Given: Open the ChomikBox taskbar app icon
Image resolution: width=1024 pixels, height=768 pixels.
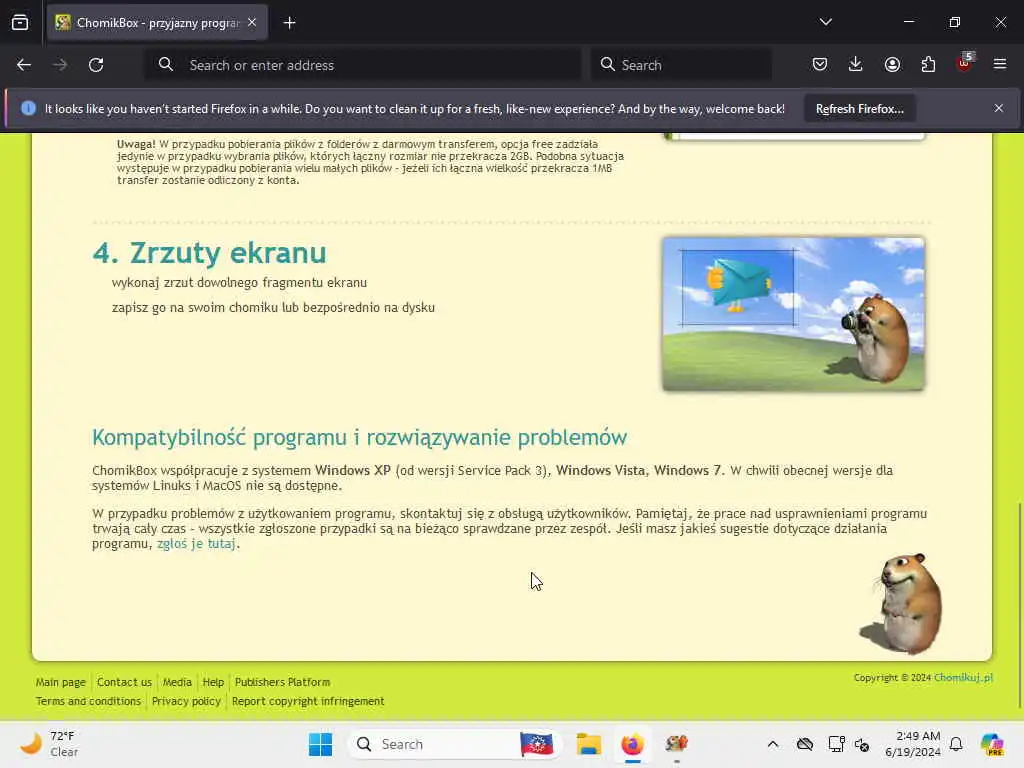Looking at the screenshot, I should 676,744.
